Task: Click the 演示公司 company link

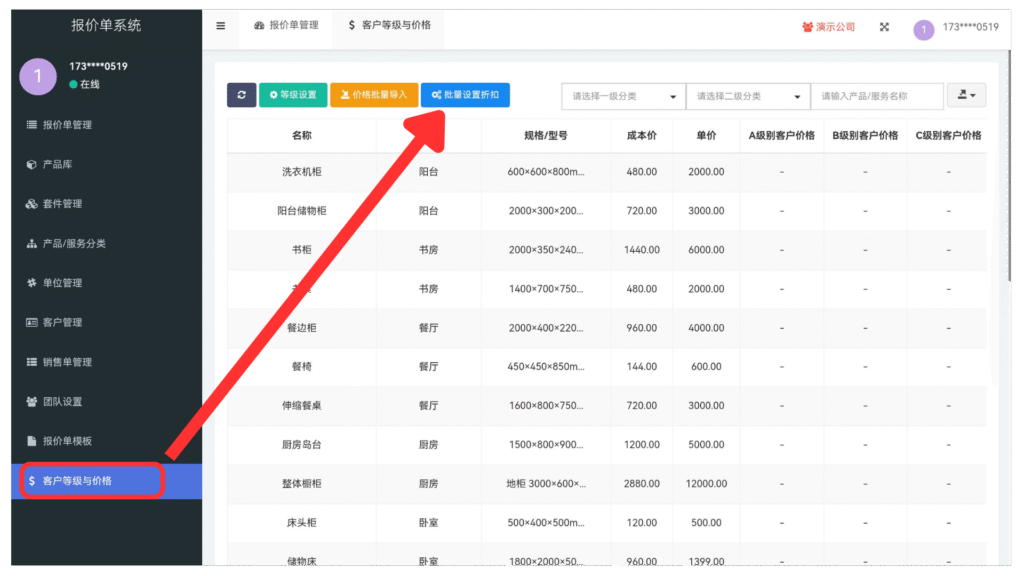Action: click(829, 27)
